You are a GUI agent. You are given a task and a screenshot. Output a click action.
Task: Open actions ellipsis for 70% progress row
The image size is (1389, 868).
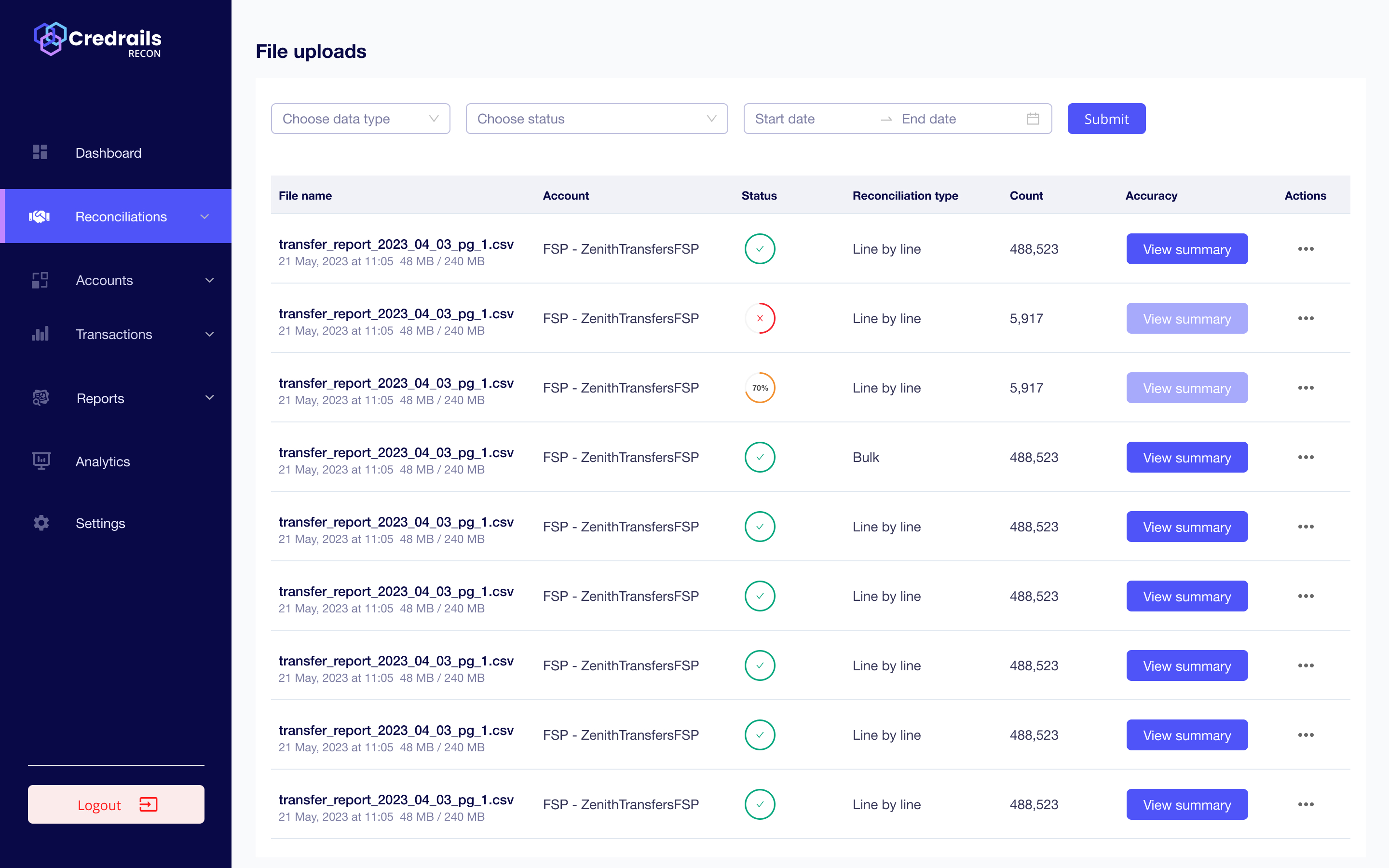pos(1306,388)
